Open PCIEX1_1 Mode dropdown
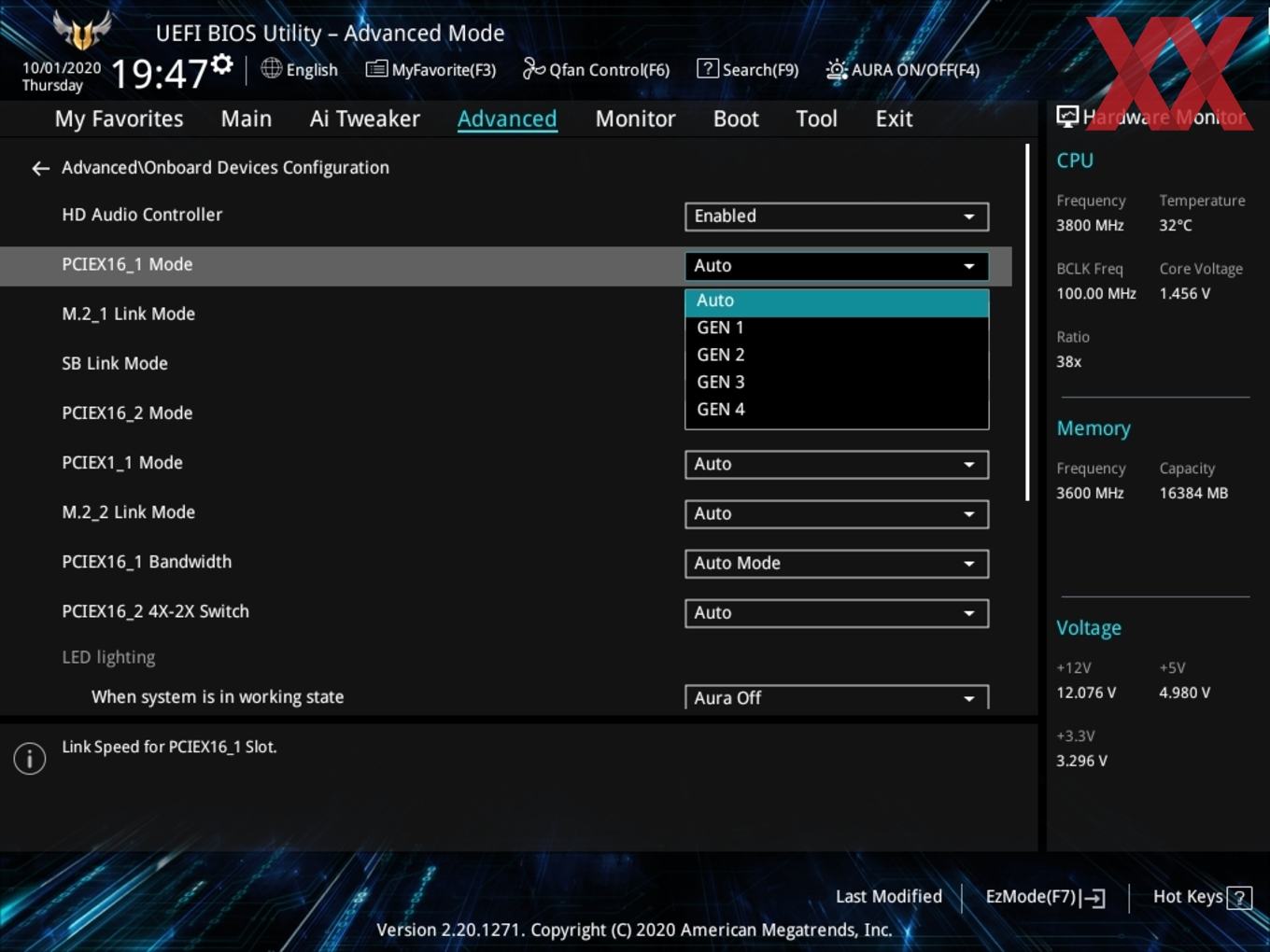Screen dimensions: 1270x952 [837, 465]
